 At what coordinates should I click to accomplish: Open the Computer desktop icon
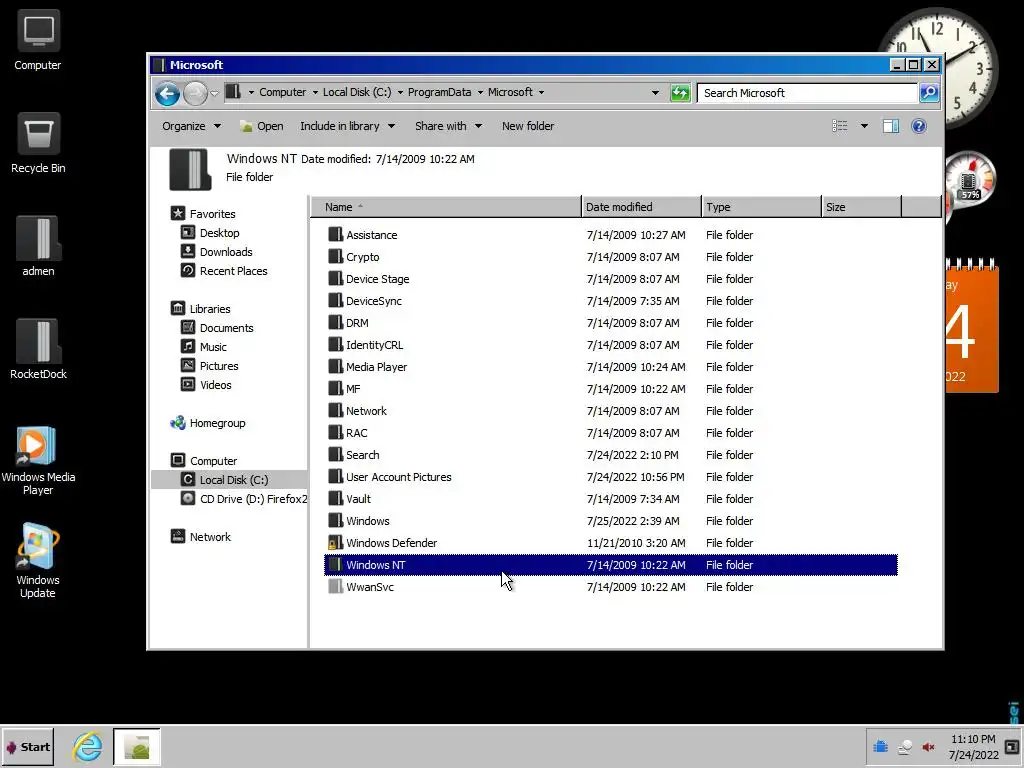tap(38, 40)
